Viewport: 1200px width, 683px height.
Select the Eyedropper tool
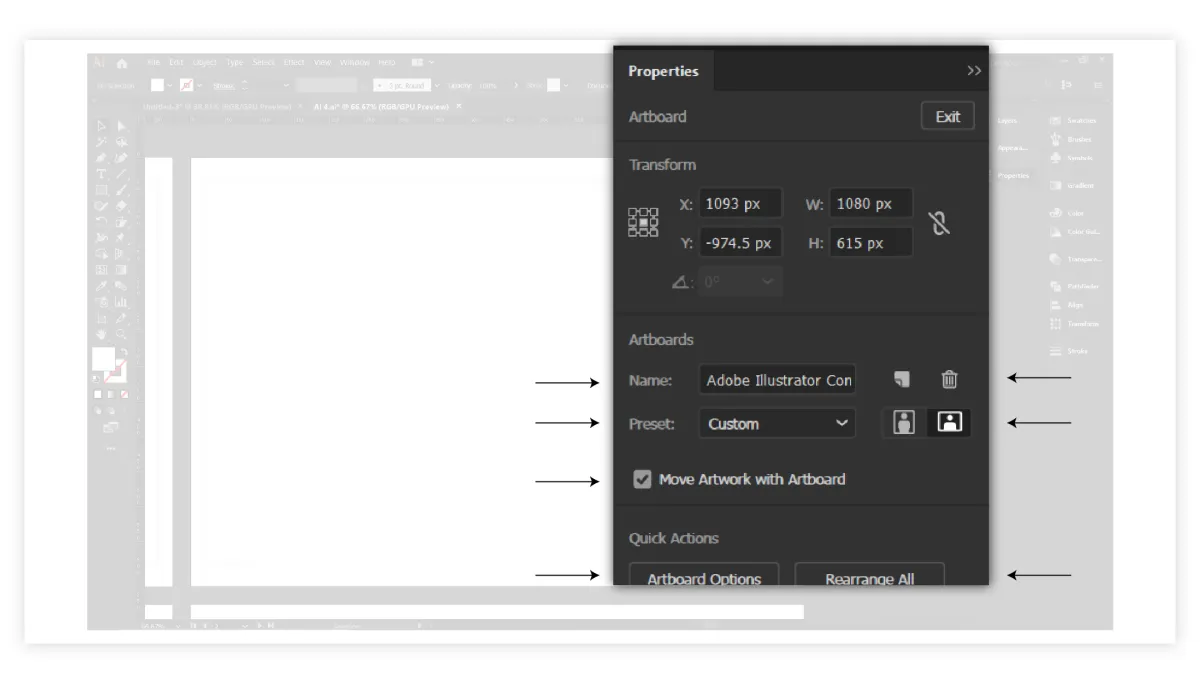pyautogui.click(x=101, y=286)
